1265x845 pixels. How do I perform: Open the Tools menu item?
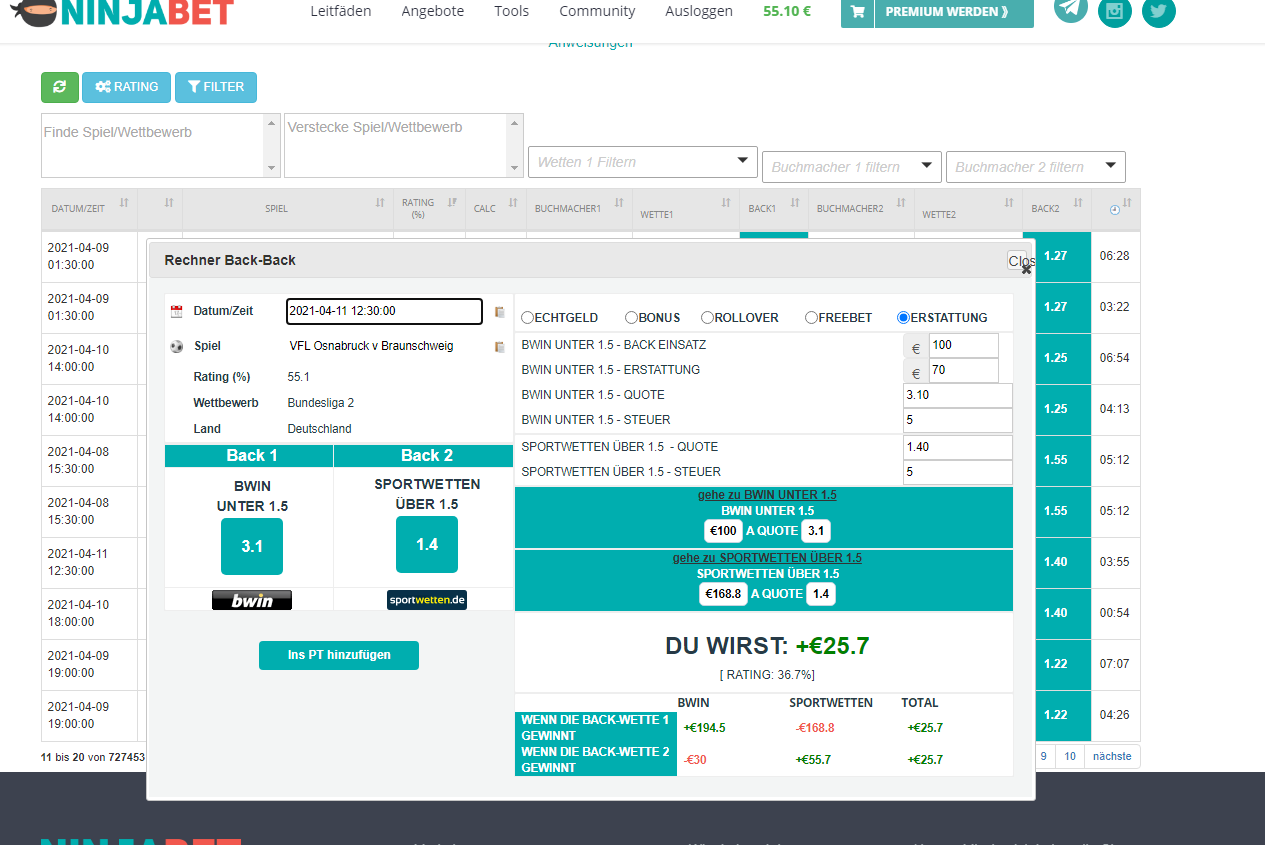click(x=511, y=11)
